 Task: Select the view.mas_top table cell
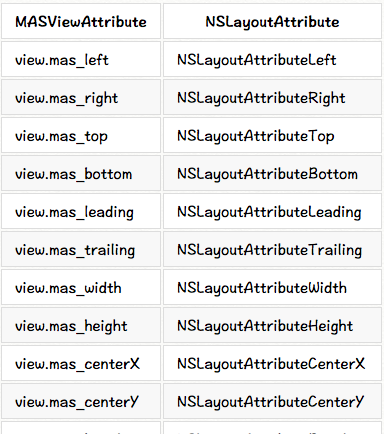(x=81, y=135)
